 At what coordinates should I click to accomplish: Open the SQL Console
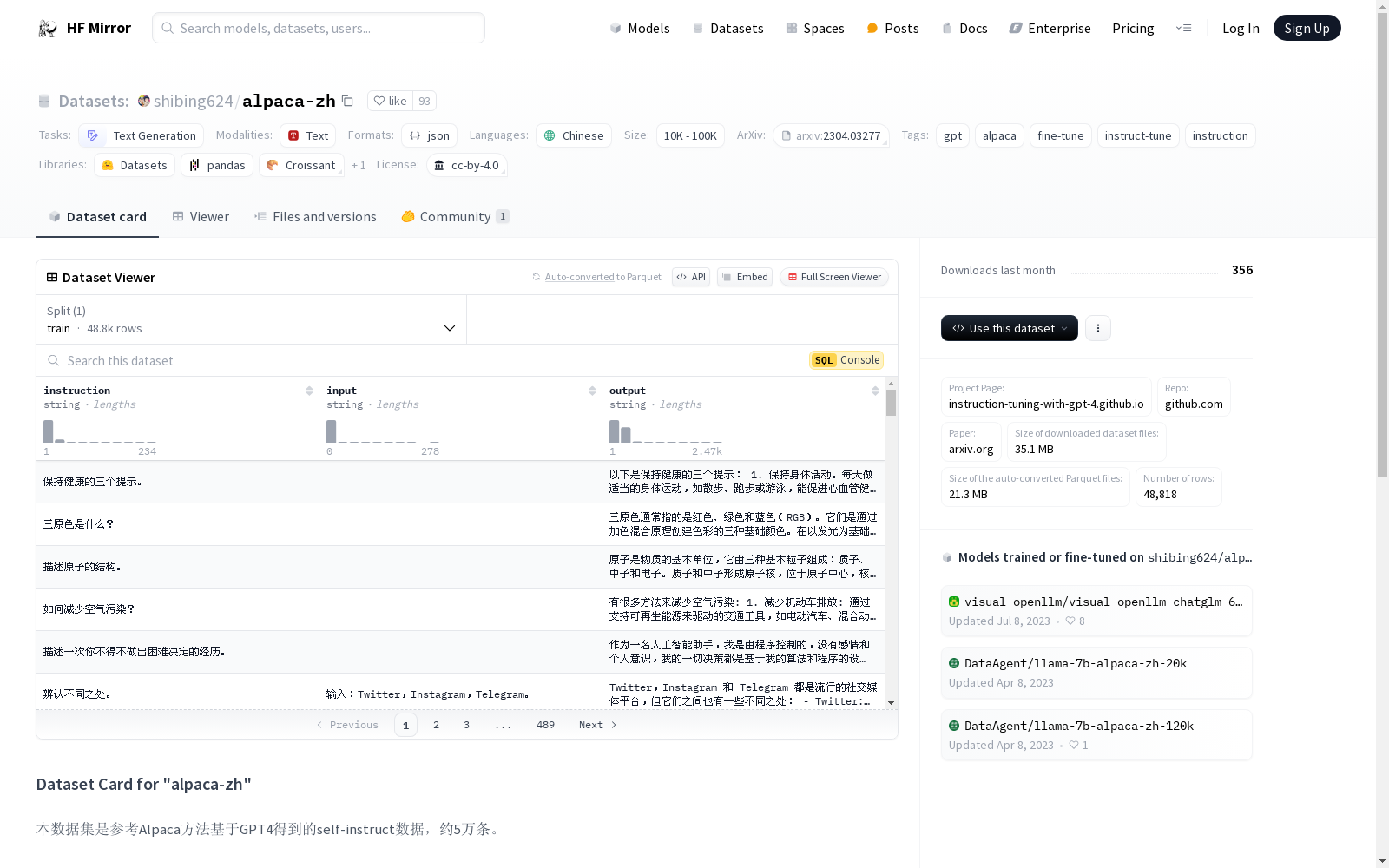point(846,360)
